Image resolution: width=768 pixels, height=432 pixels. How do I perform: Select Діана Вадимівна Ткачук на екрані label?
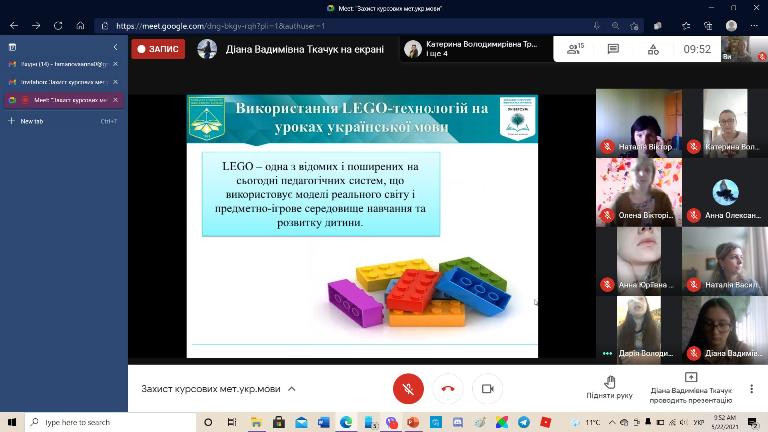pyautogui.click(x=305, y=49)
